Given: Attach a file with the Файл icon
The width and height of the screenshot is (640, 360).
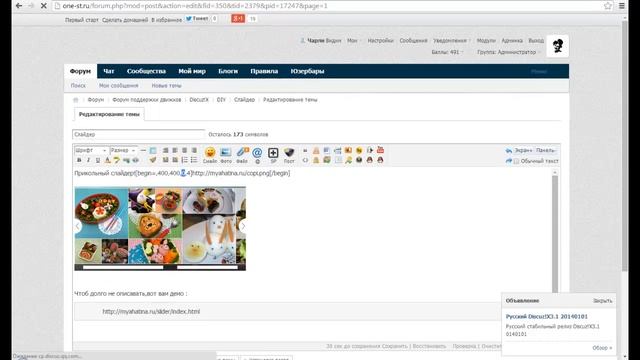Looking at the screenshot, I should click(x=242, y=155).
